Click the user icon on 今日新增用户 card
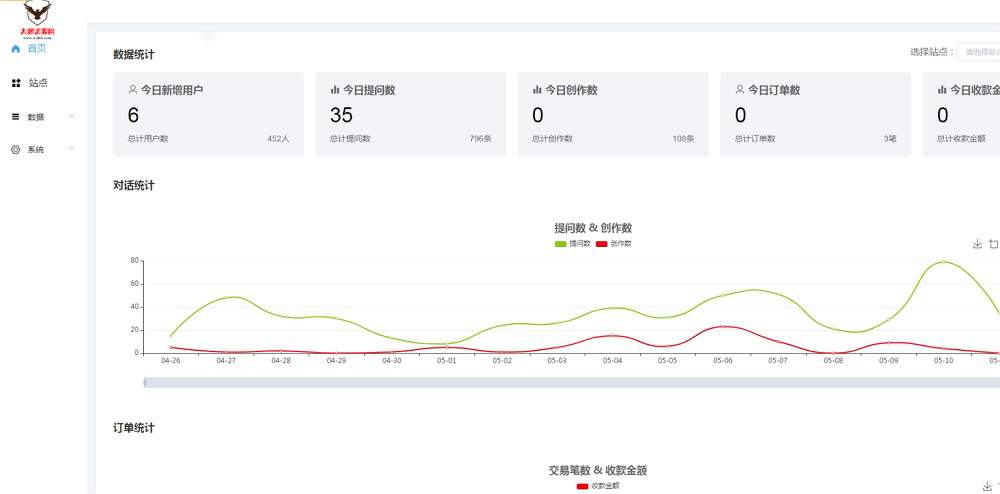 [133, 90]
